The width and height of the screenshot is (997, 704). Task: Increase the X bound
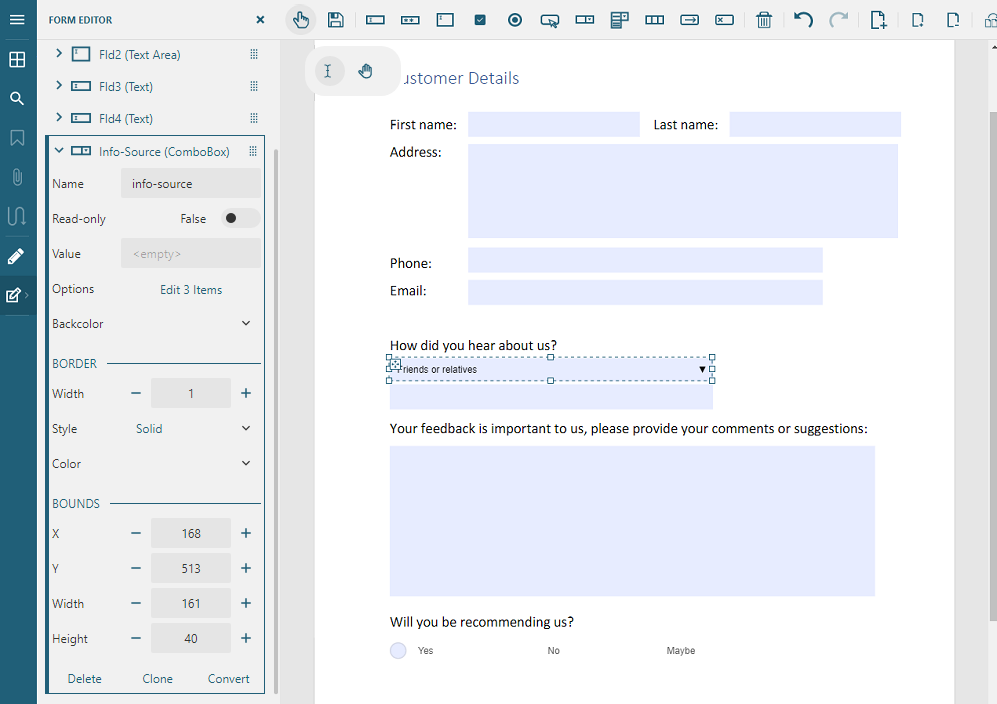(x=246, y=533)
